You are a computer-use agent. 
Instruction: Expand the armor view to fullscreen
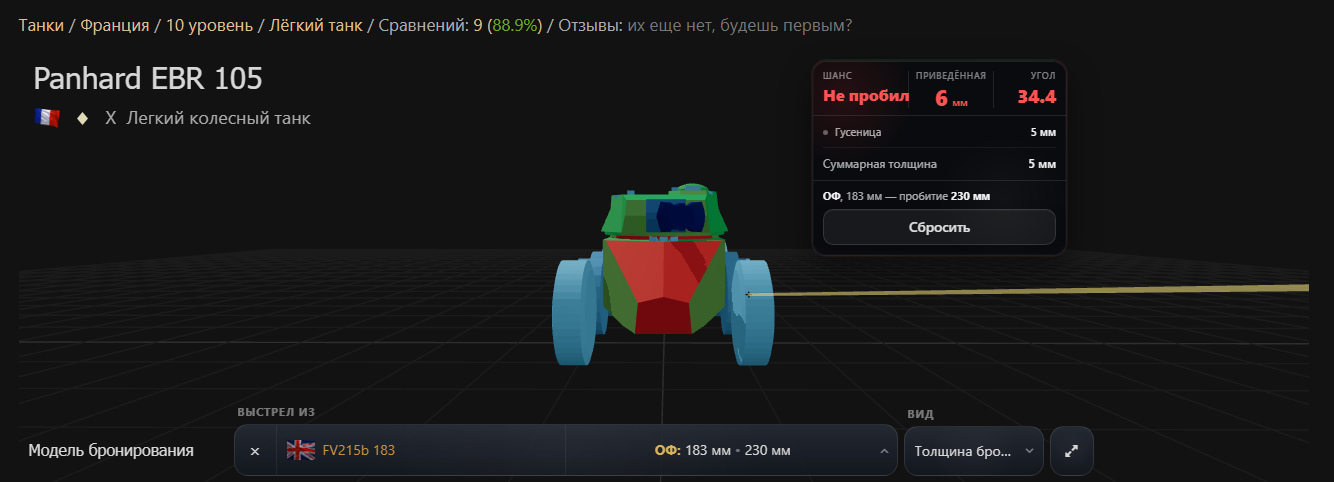point(1072,451)
